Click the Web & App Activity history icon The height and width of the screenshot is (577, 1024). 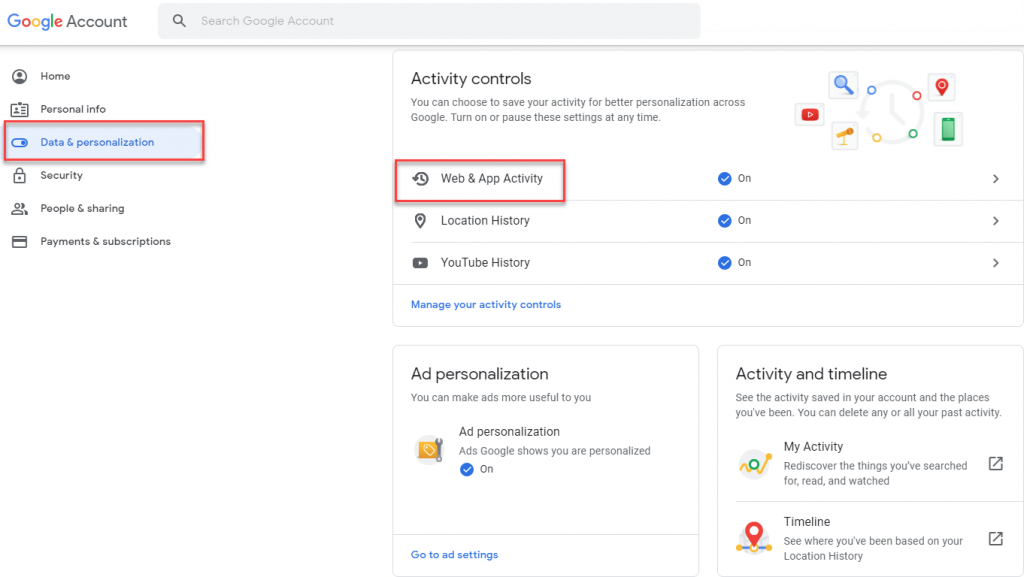(x=421, y=178)
